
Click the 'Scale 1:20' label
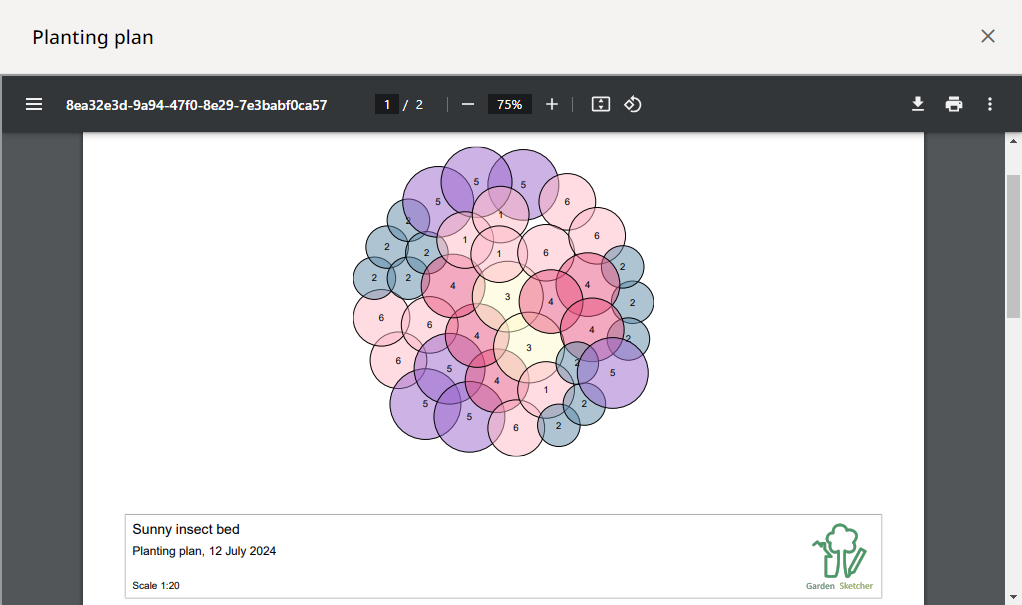(156, 586)
